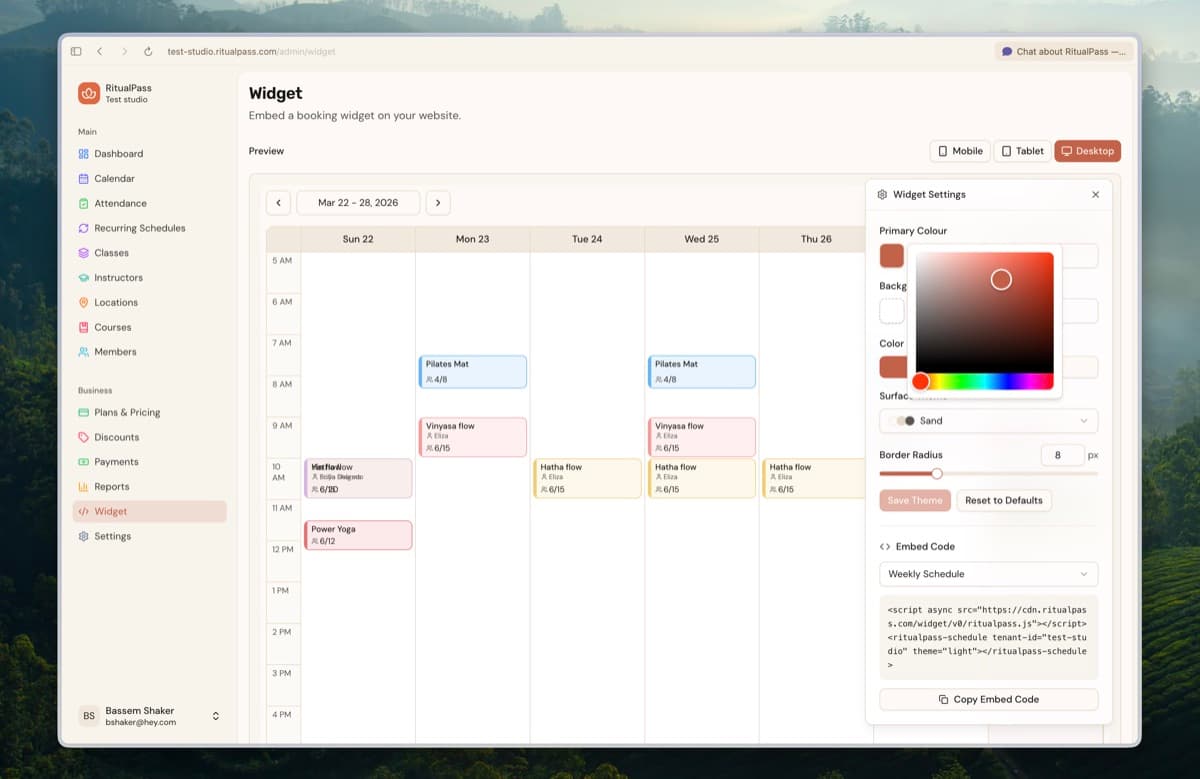Screen dimensions: 1200x779
Task: Open Monday Vinyasa flow class
Action: pos(474,437)
